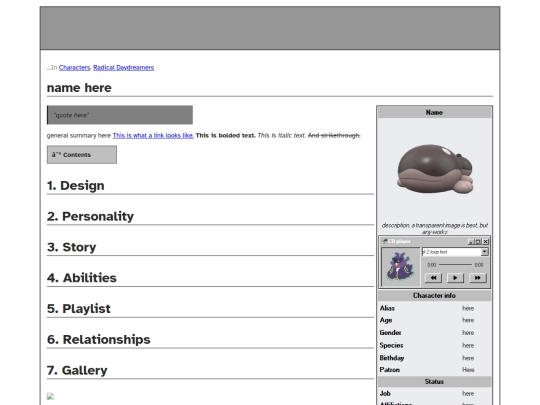Close the CD player widget

[x=485, y=241]
